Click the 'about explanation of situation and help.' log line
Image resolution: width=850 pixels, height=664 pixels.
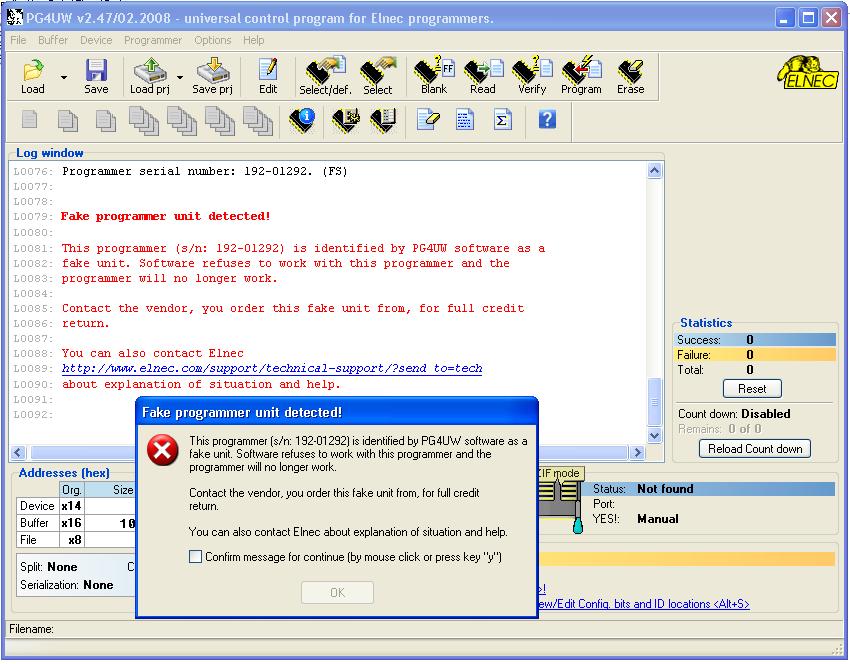(201, 384)
